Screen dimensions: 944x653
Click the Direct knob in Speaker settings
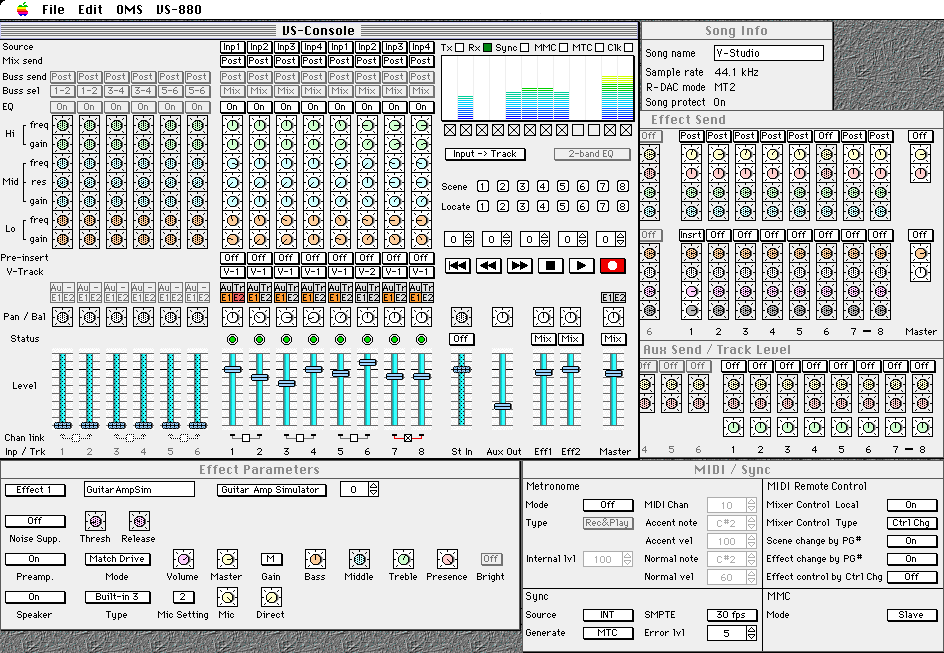tap(271, 597)
